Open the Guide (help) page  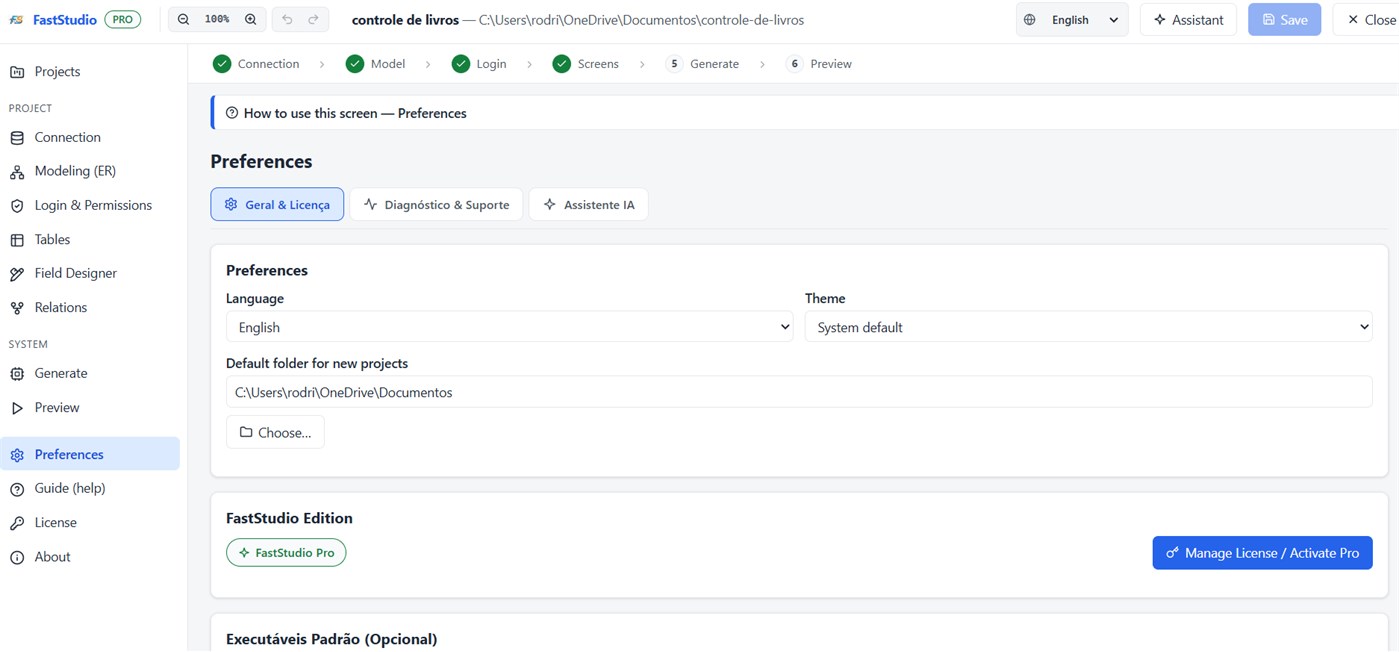click(90, 488)
